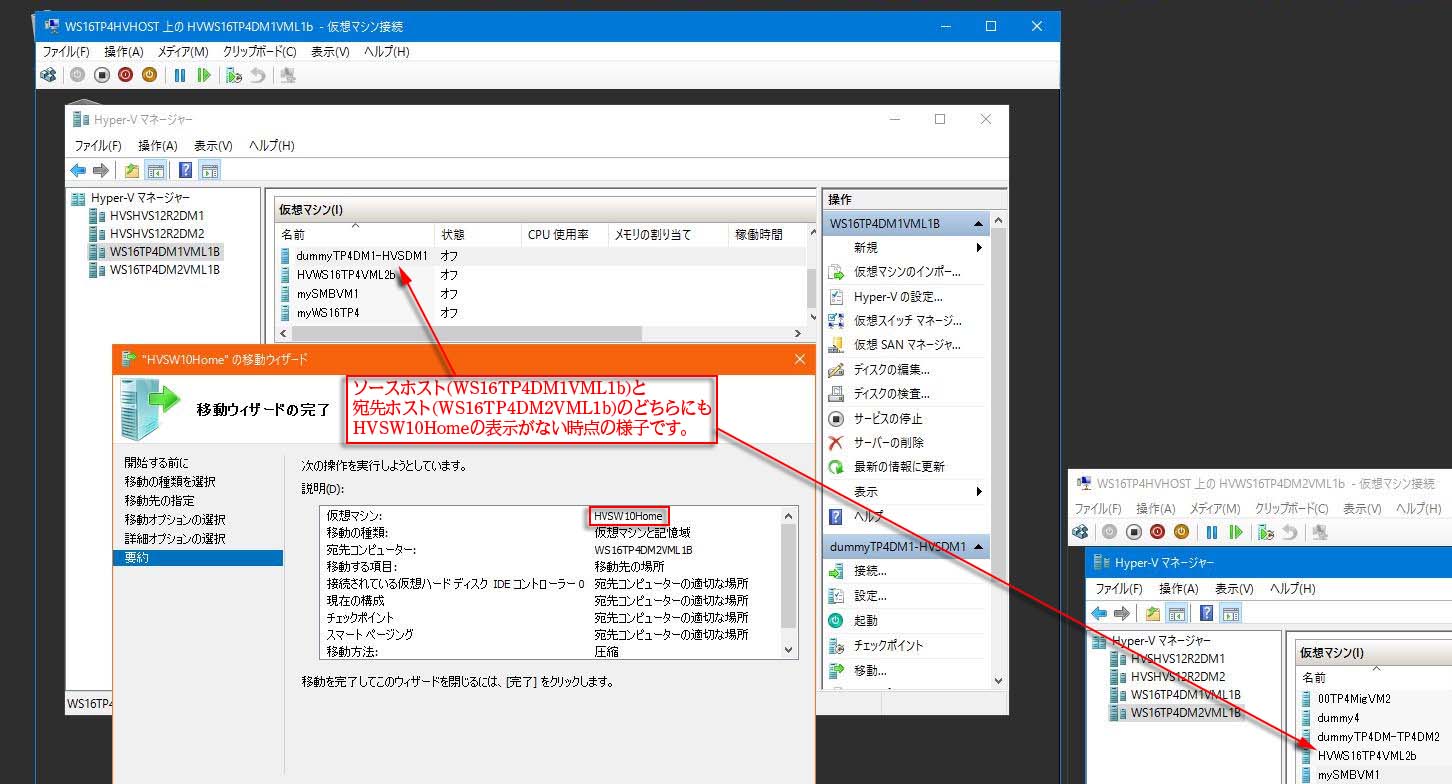Pause the VM from the DM1VML1b connection toolbar
This screenshot has height=784, width=1452.
pos(180,74)
